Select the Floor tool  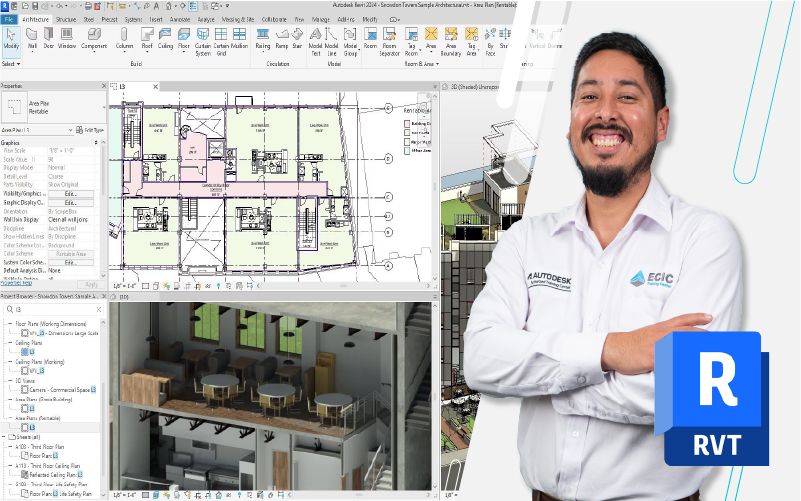pos(183,39)
